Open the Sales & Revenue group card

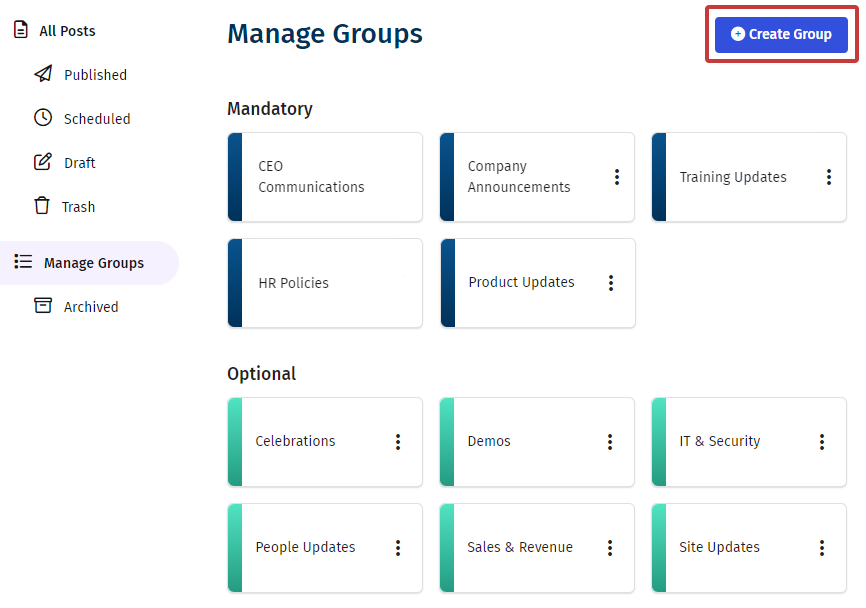[x=520, y=547]
